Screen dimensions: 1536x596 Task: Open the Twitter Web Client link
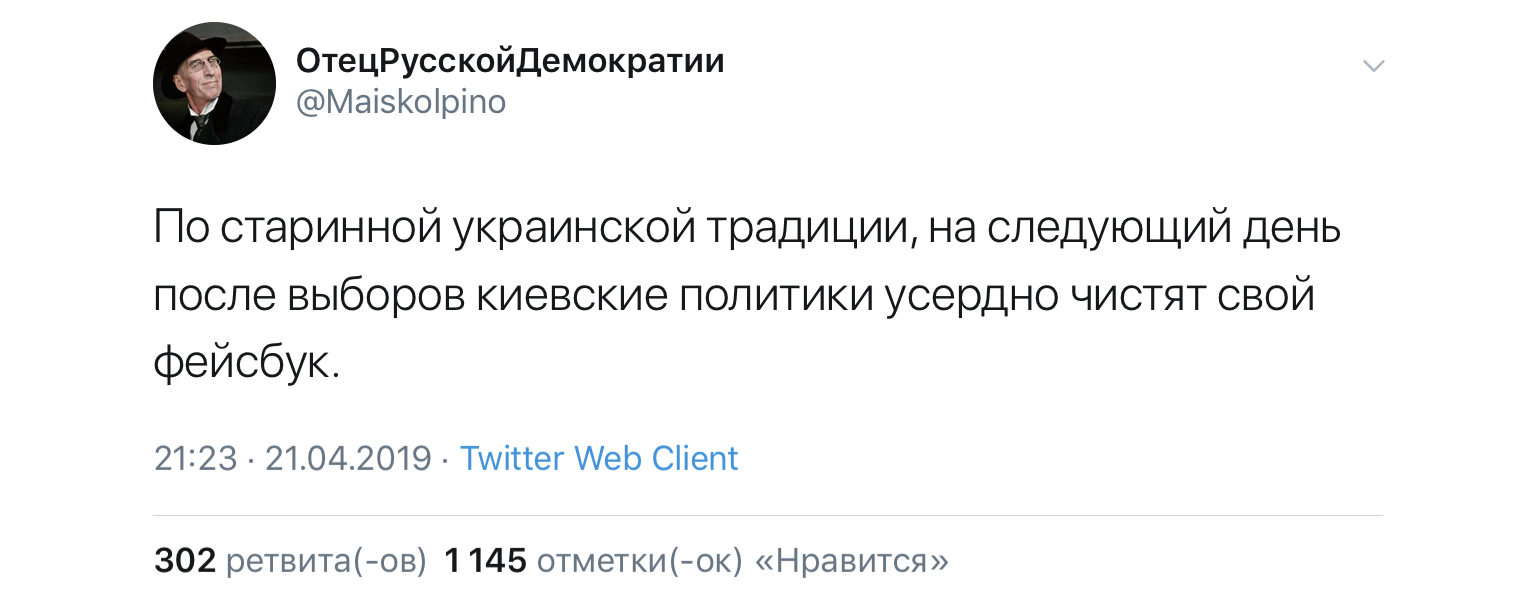(598, 458)
